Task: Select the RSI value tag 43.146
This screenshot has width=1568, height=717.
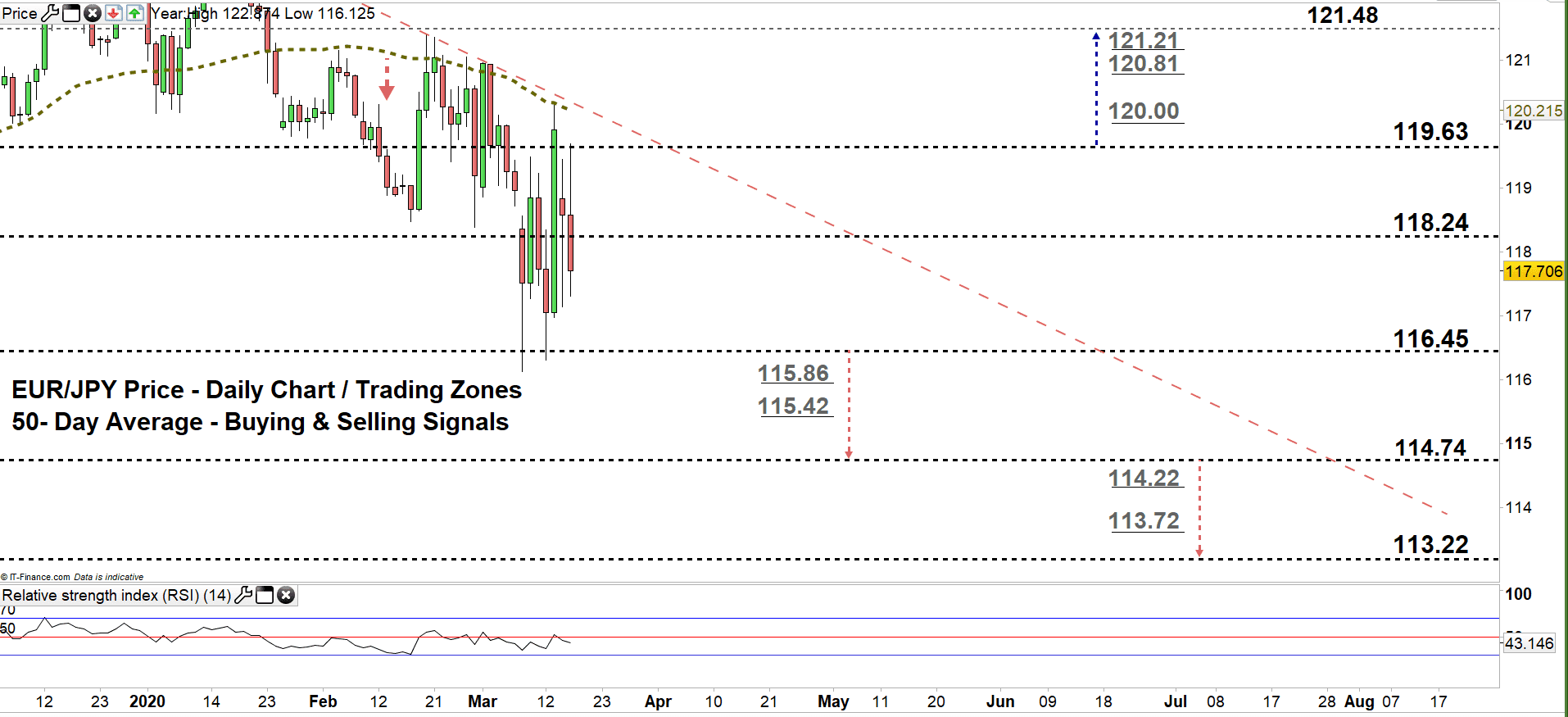Action: coord(1529,643)
